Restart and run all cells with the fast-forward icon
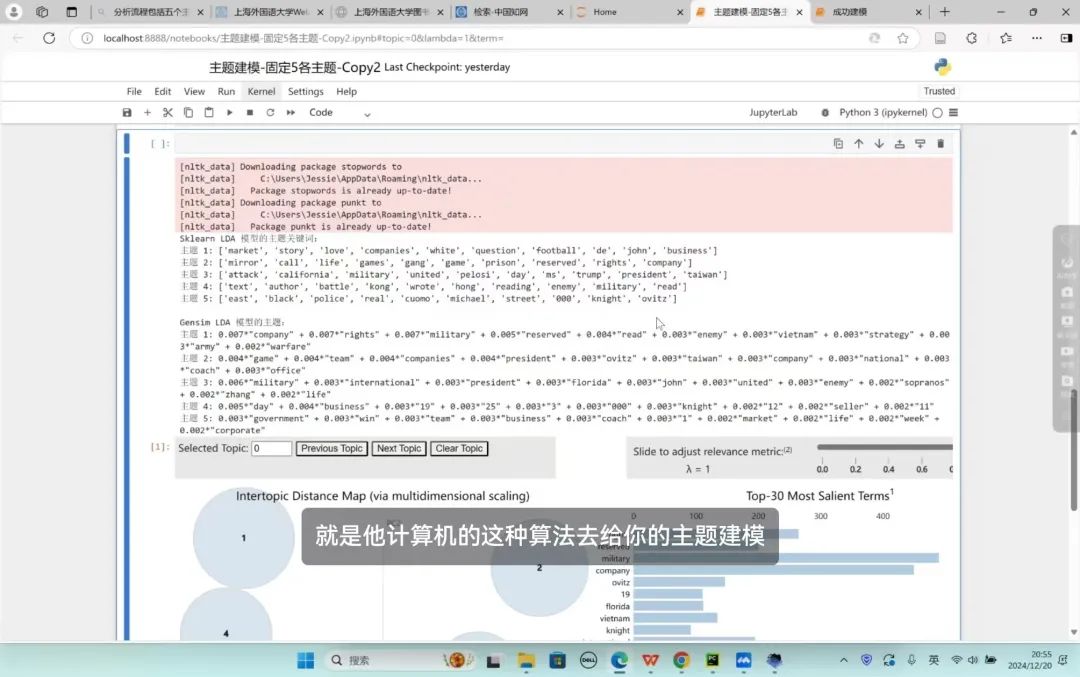1080x677 pixels. [291, 113]
